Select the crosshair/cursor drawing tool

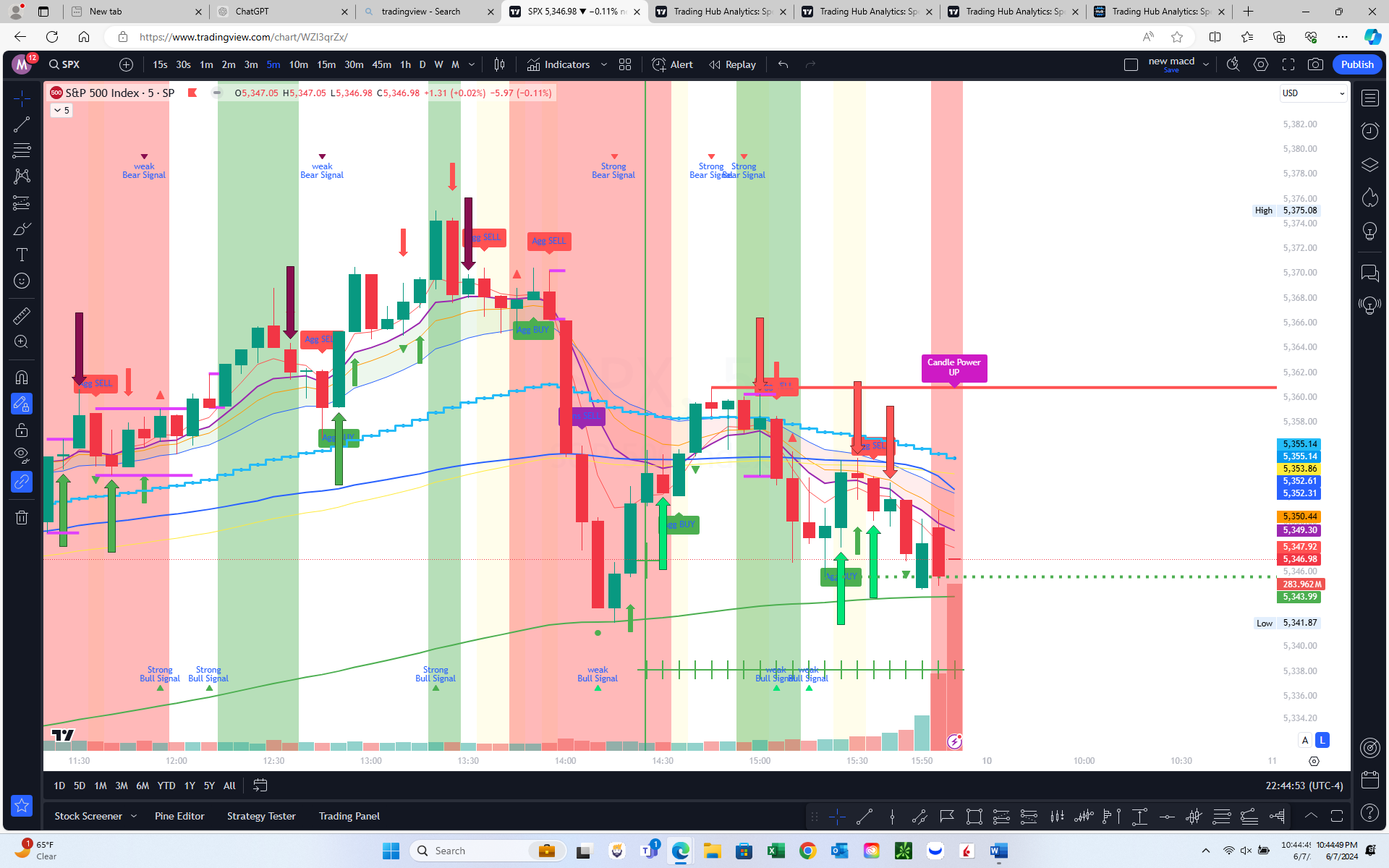click(21, 97)
